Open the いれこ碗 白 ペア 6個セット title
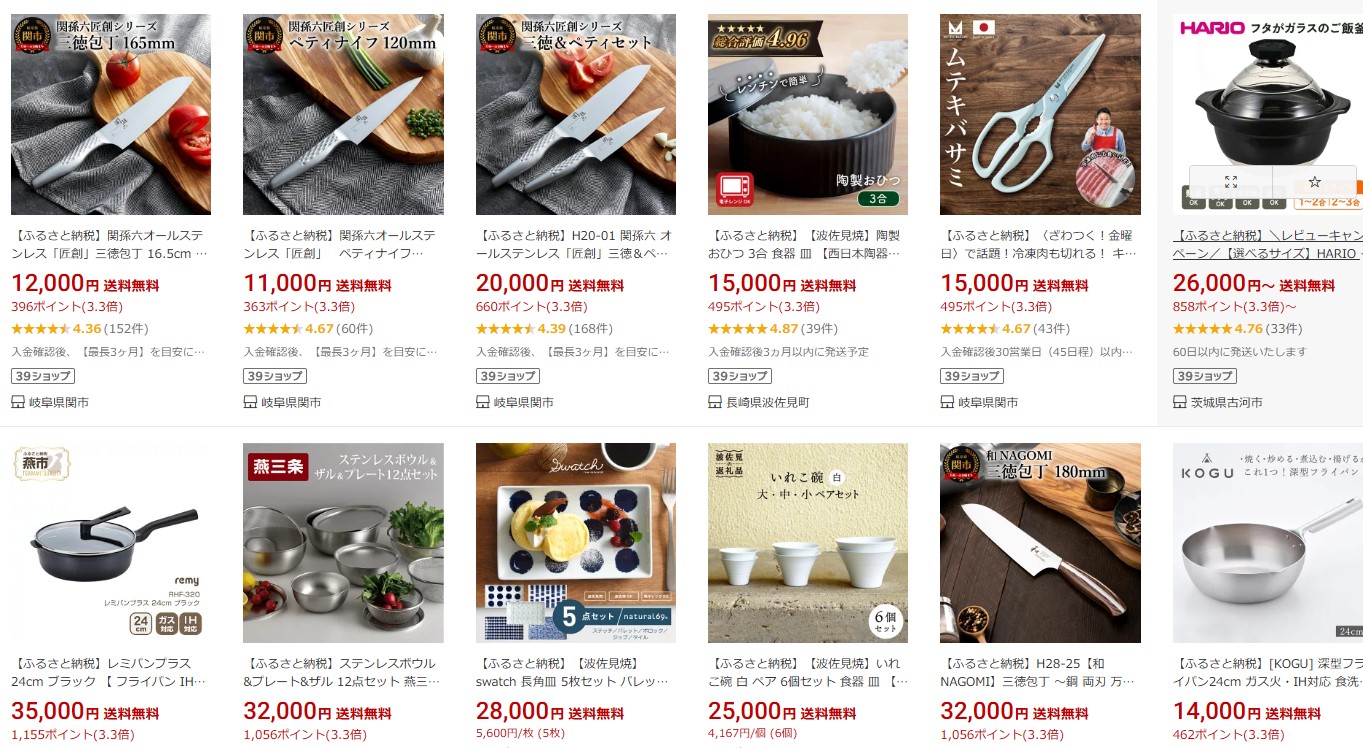1363x748 pixels. click(808, 672)
